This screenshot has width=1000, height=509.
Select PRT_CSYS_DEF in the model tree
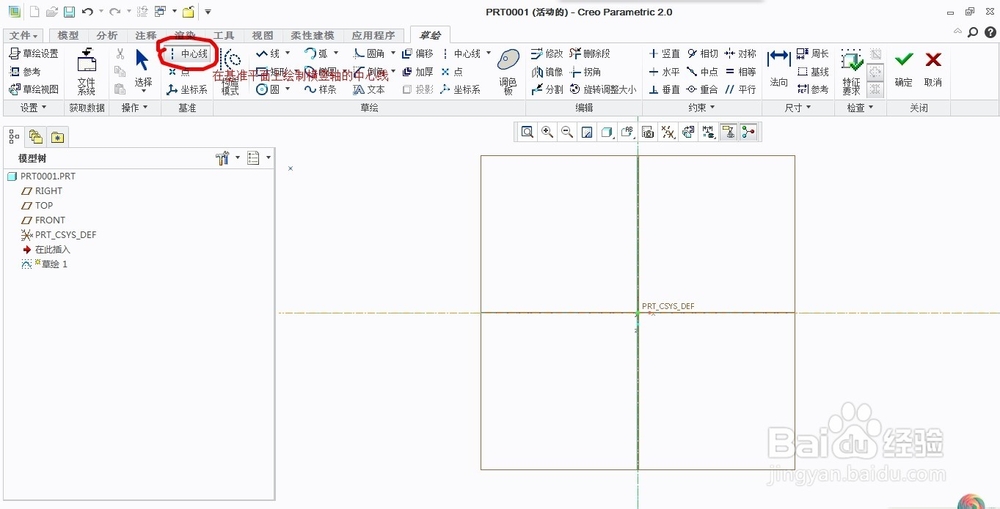(59, 235)
